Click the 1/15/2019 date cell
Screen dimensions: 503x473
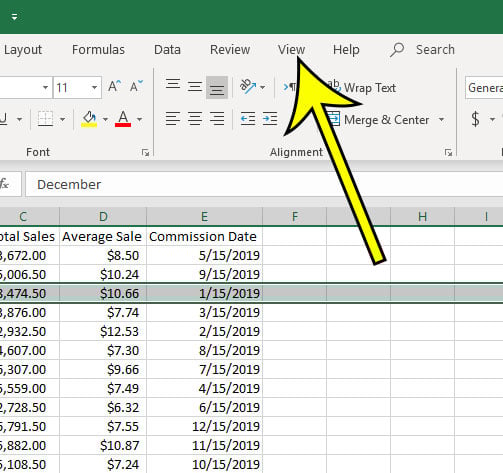204,293
